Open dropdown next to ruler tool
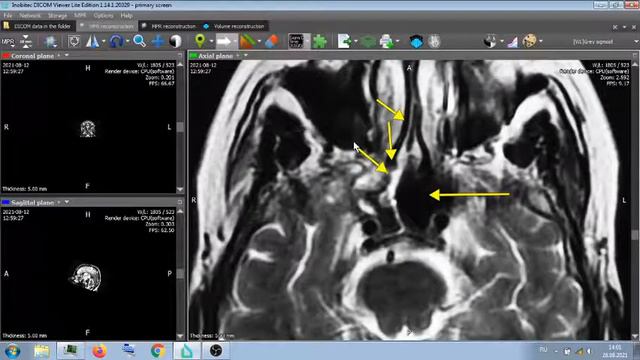Image resolution: width=640 pixels, height=360 pixels. (x=259, y=41)
